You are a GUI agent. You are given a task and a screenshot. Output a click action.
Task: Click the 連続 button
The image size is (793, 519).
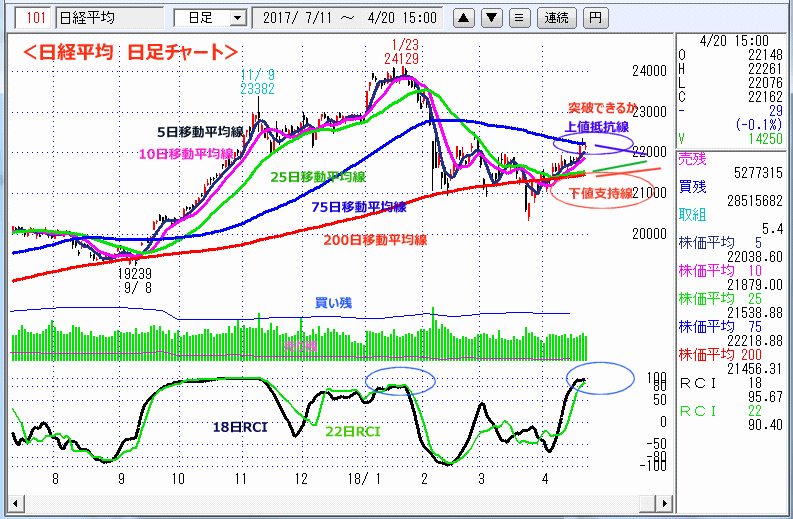tap(556, 18)
